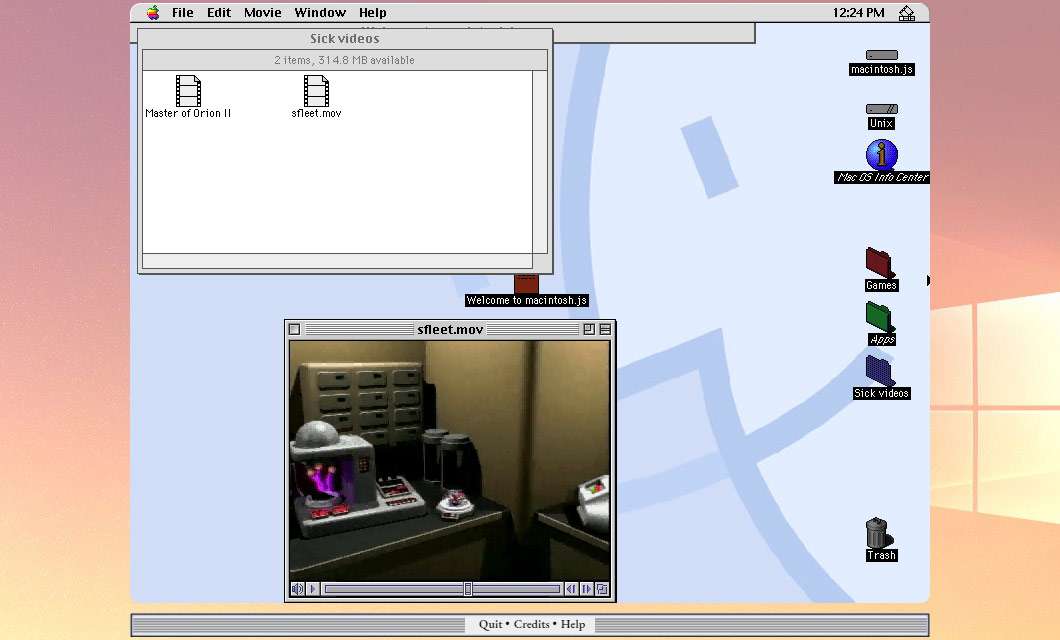Open the Apple menu
The image size is (1060, 640).
pos(153,13)
